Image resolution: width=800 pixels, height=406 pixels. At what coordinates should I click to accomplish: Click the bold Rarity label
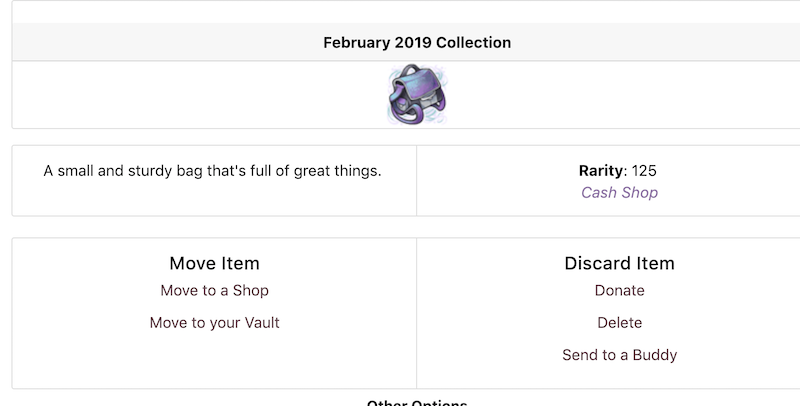600,171
